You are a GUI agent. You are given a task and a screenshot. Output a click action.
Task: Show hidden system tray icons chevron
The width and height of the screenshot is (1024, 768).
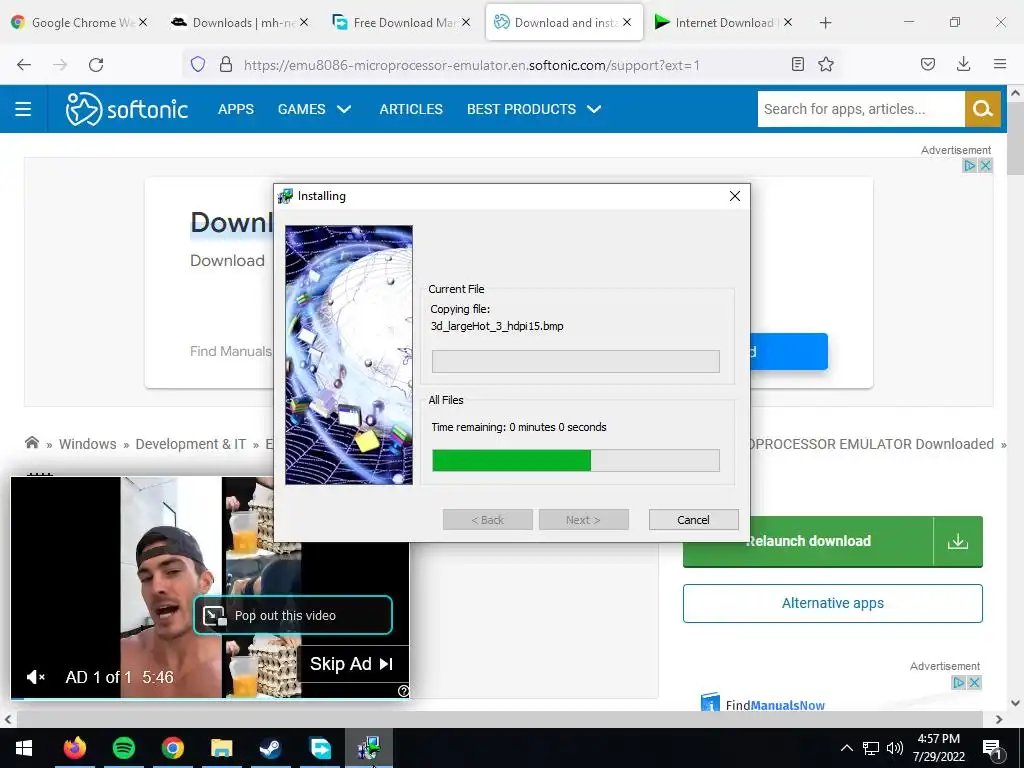(846, 748)
